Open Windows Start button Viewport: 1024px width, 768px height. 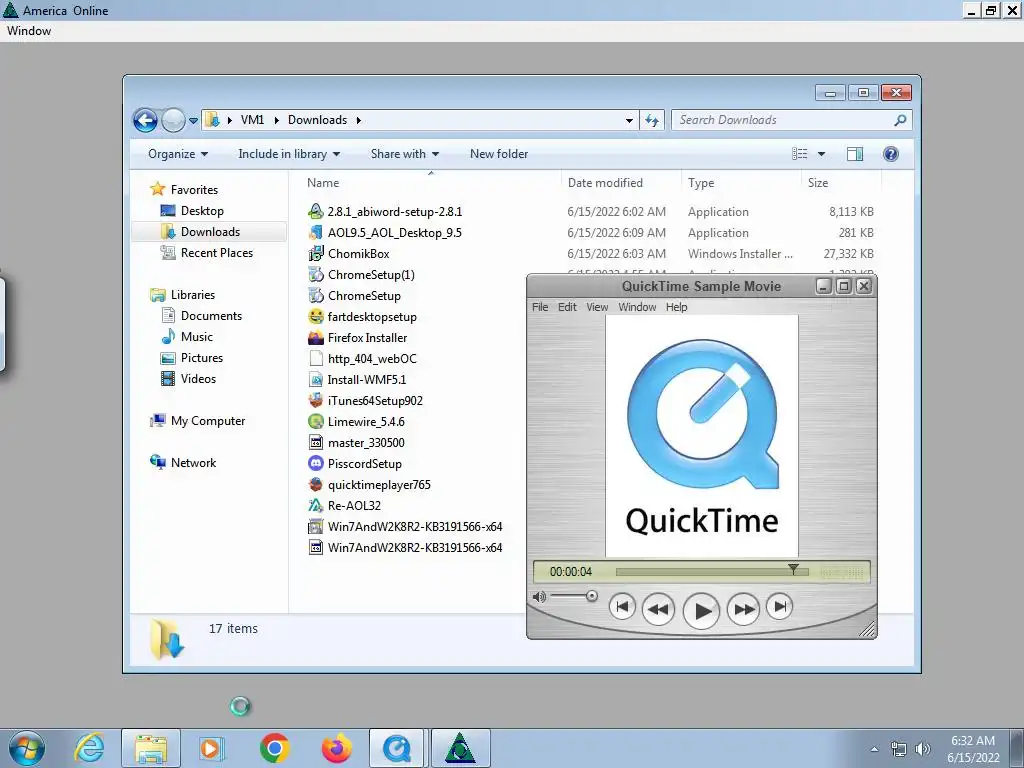[x=27, y=748]
